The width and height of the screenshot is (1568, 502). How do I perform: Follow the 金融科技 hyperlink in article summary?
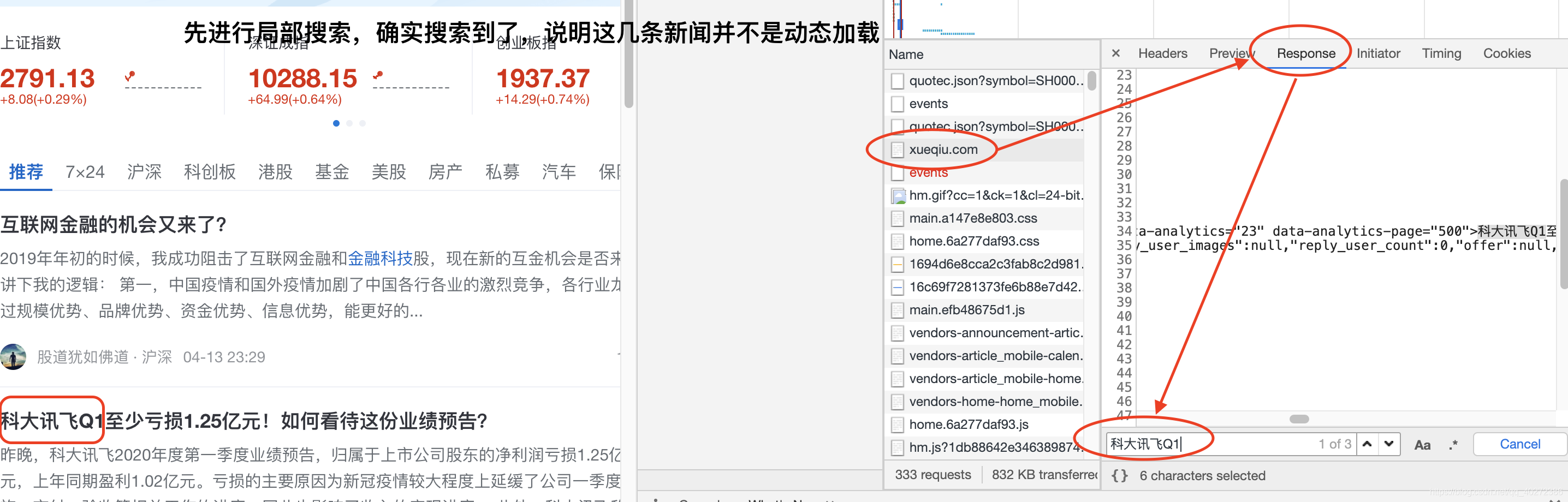[x=380, y=259]
